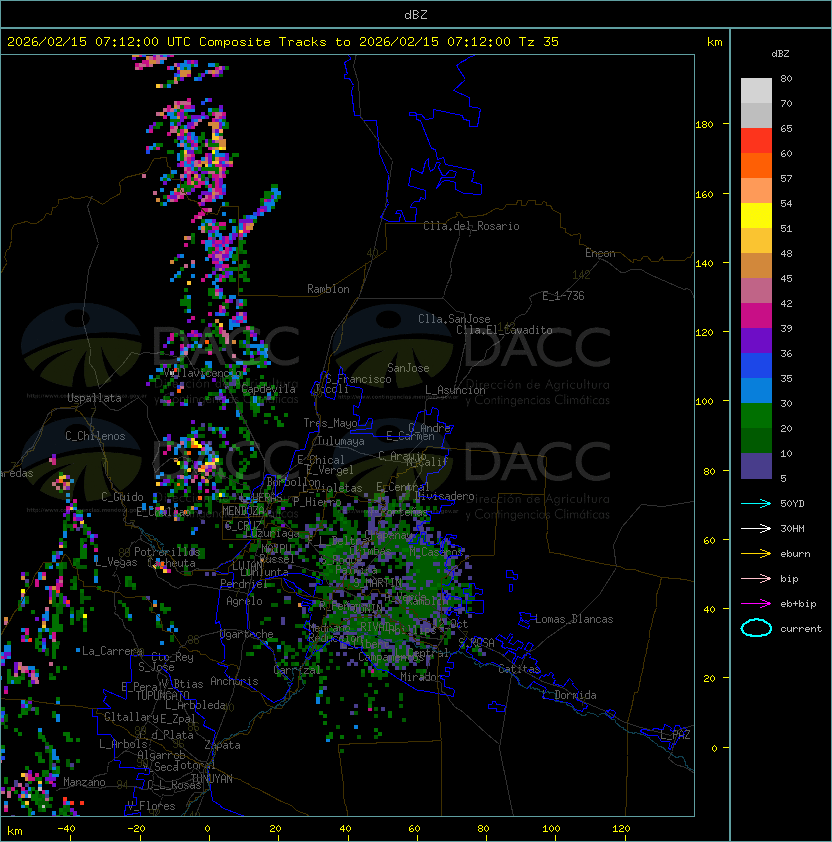Screen dimensions: 832x842
Task: Click the 'Tres_Mayo' map label
Action: tap(330, 423)
